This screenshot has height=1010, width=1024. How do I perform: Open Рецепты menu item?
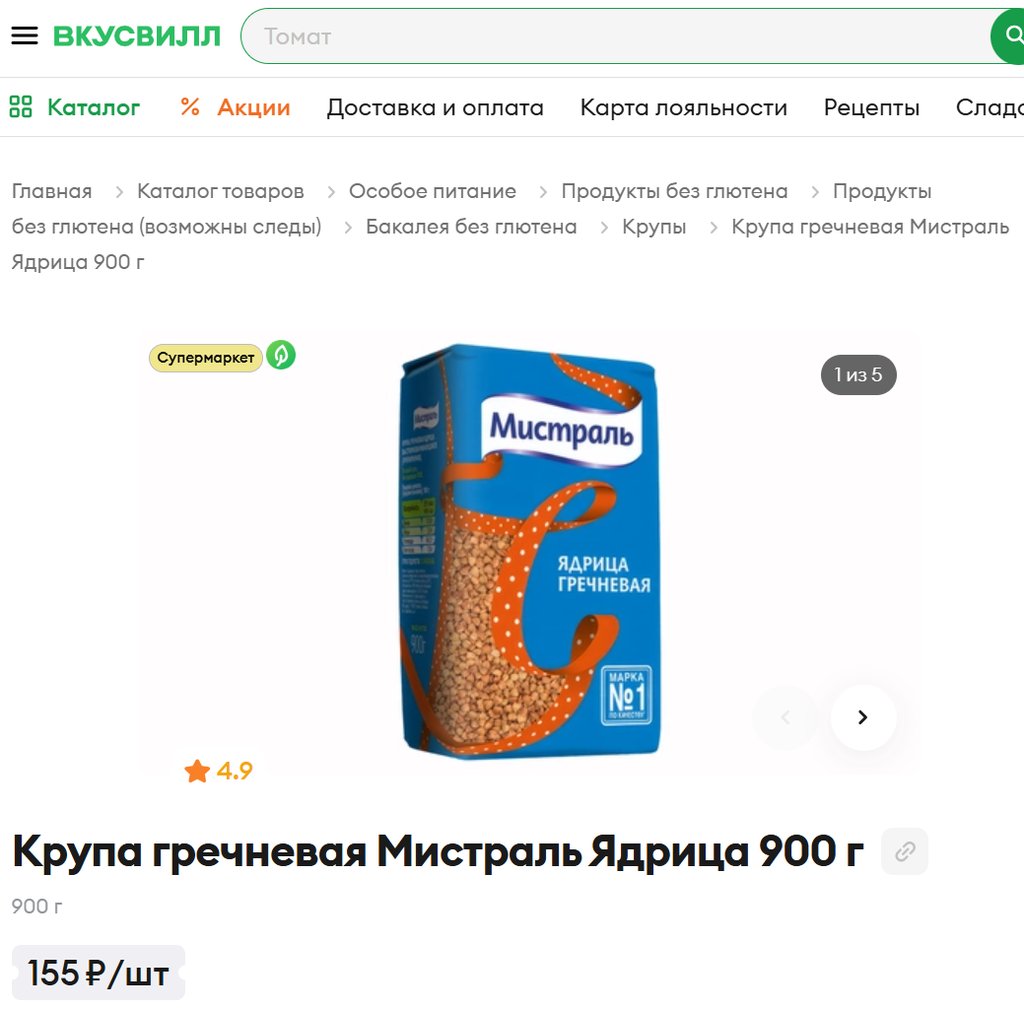click(x=871, y=107)
